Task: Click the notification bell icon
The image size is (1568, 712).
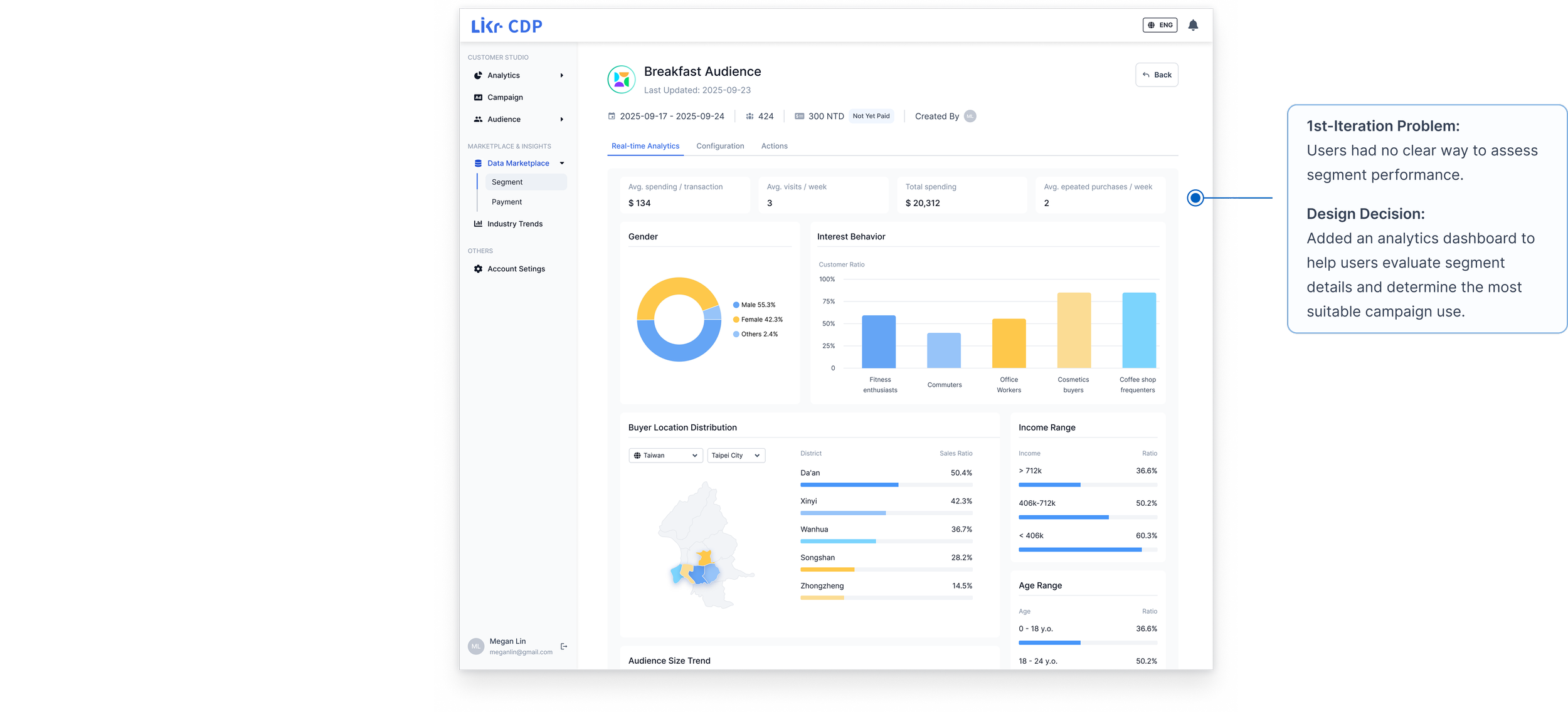Action: coord(1193,25)
